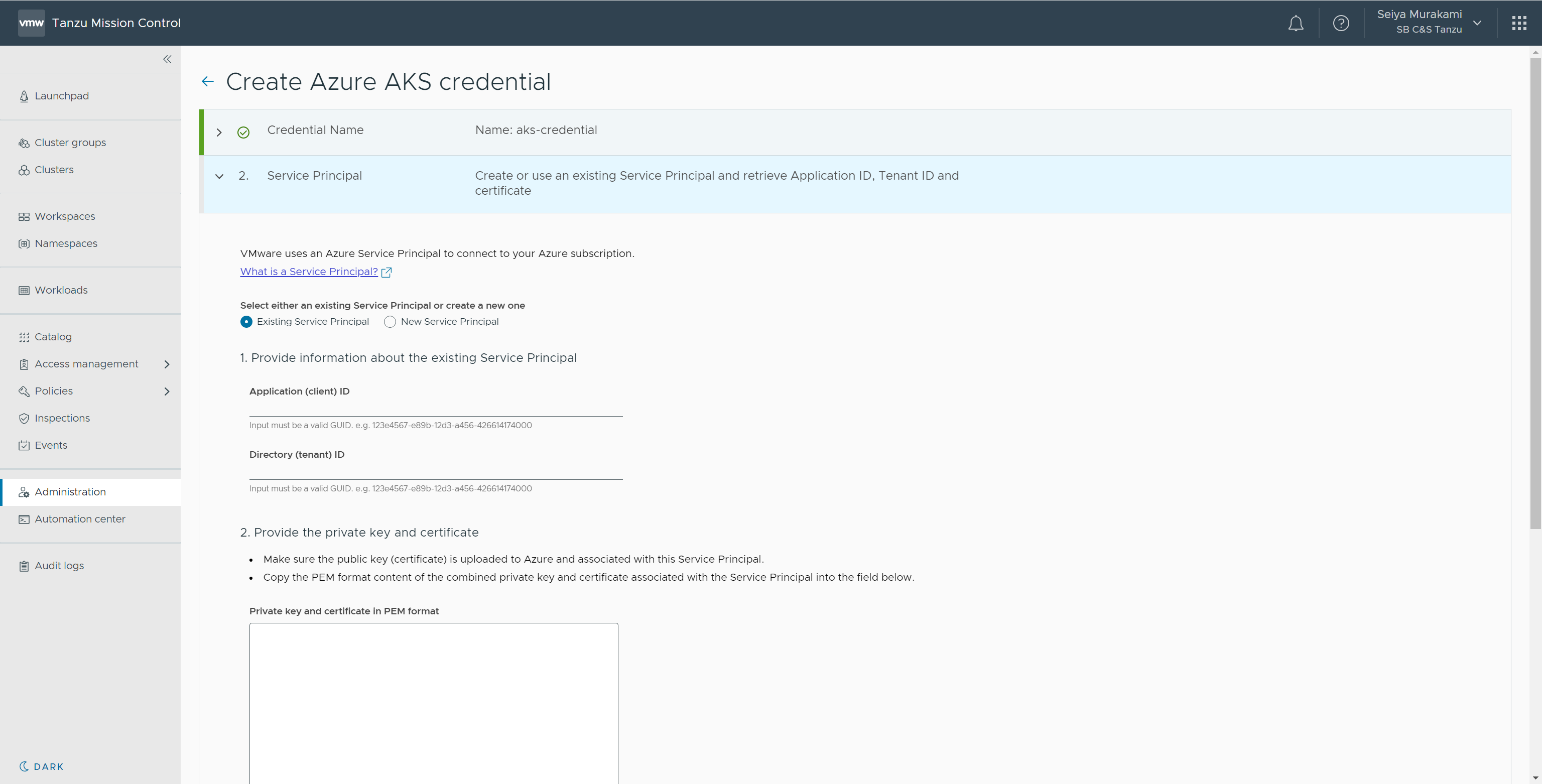Click the back arrow beside page title
This screenshot has width=1542, height=784.
click(208, 81)
